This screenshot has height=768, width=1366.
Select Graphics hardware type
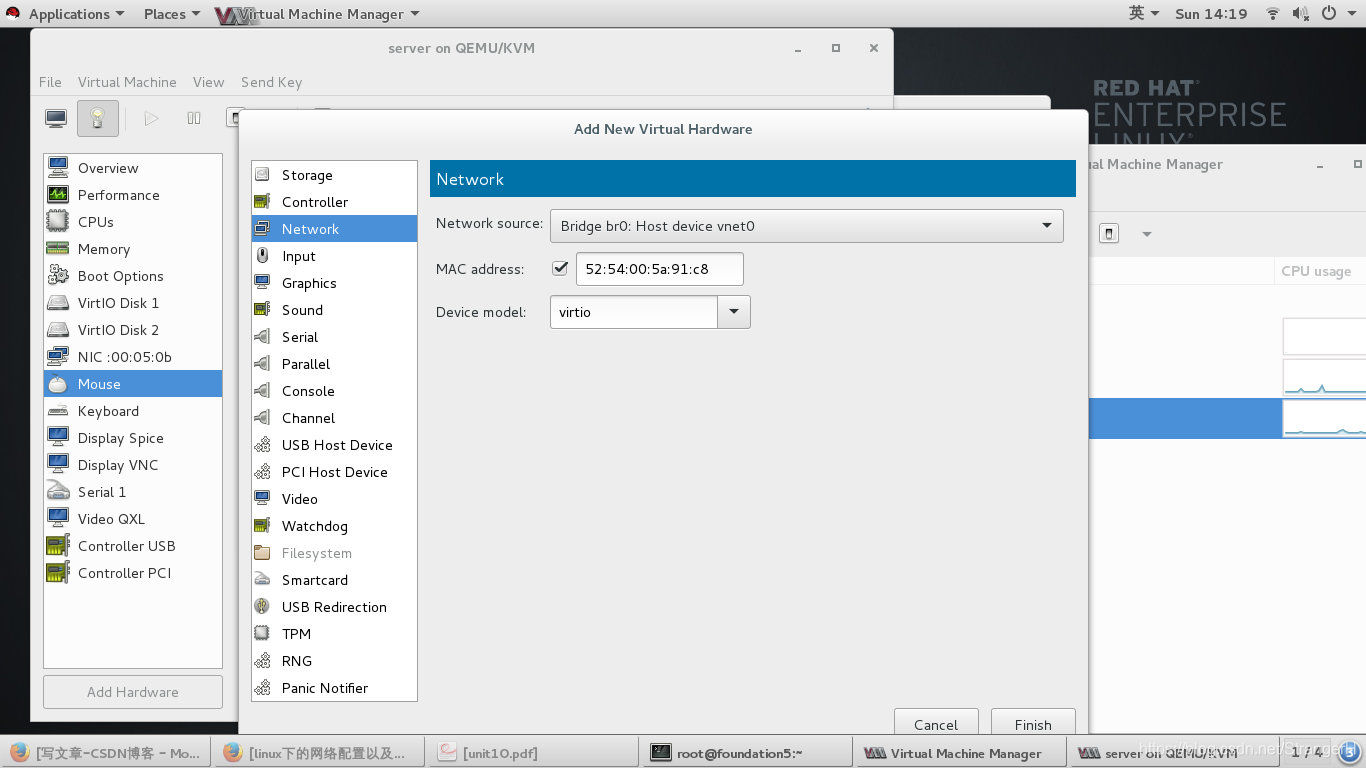tap(334, 283)
